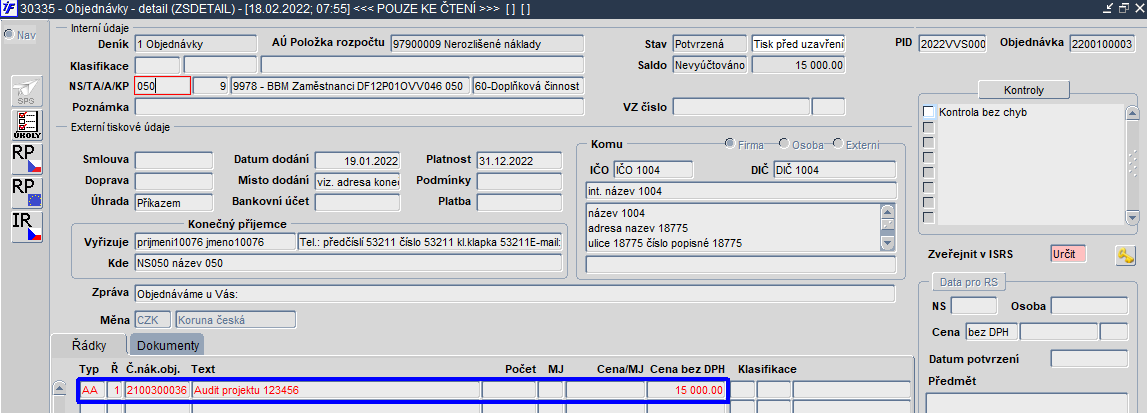Image resolution: width=1147 pixels, height=413 pixels.
Task: Click the Datum dodání field 19.01.2022
Action: (357, 161)
